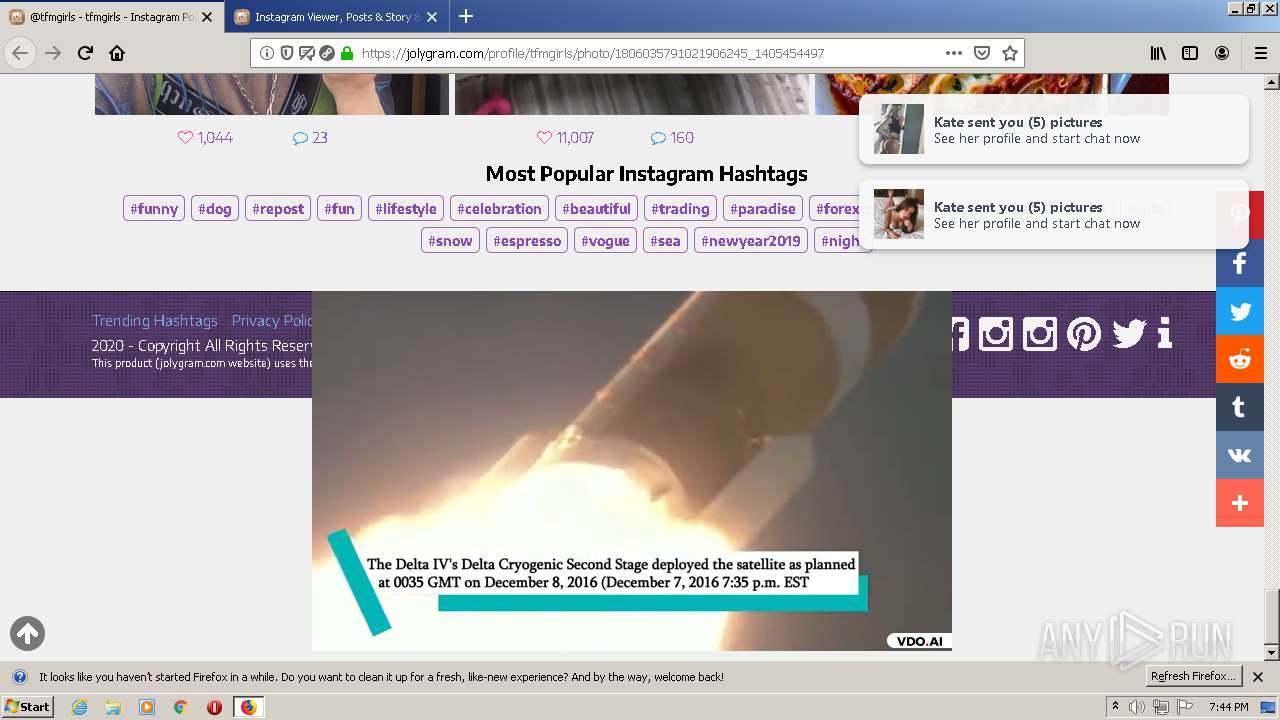Share on Facebook via side share bar
This screenshot has width=1280, height=720.
[1240, 263]
